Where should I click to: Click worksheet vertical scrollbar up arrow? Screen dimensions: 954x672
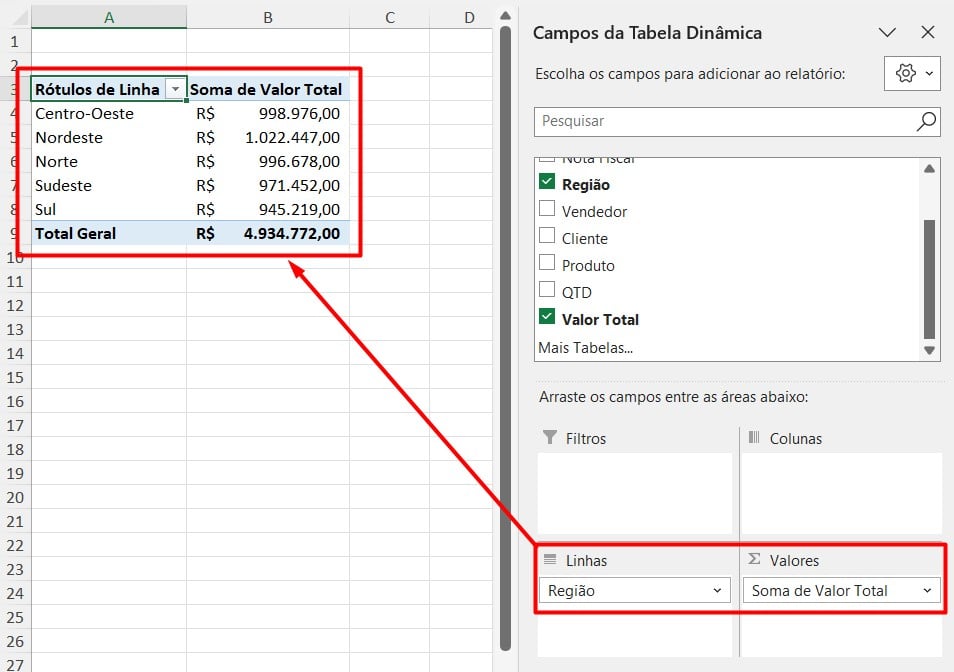pyautogui.click(x=505, y=16)
